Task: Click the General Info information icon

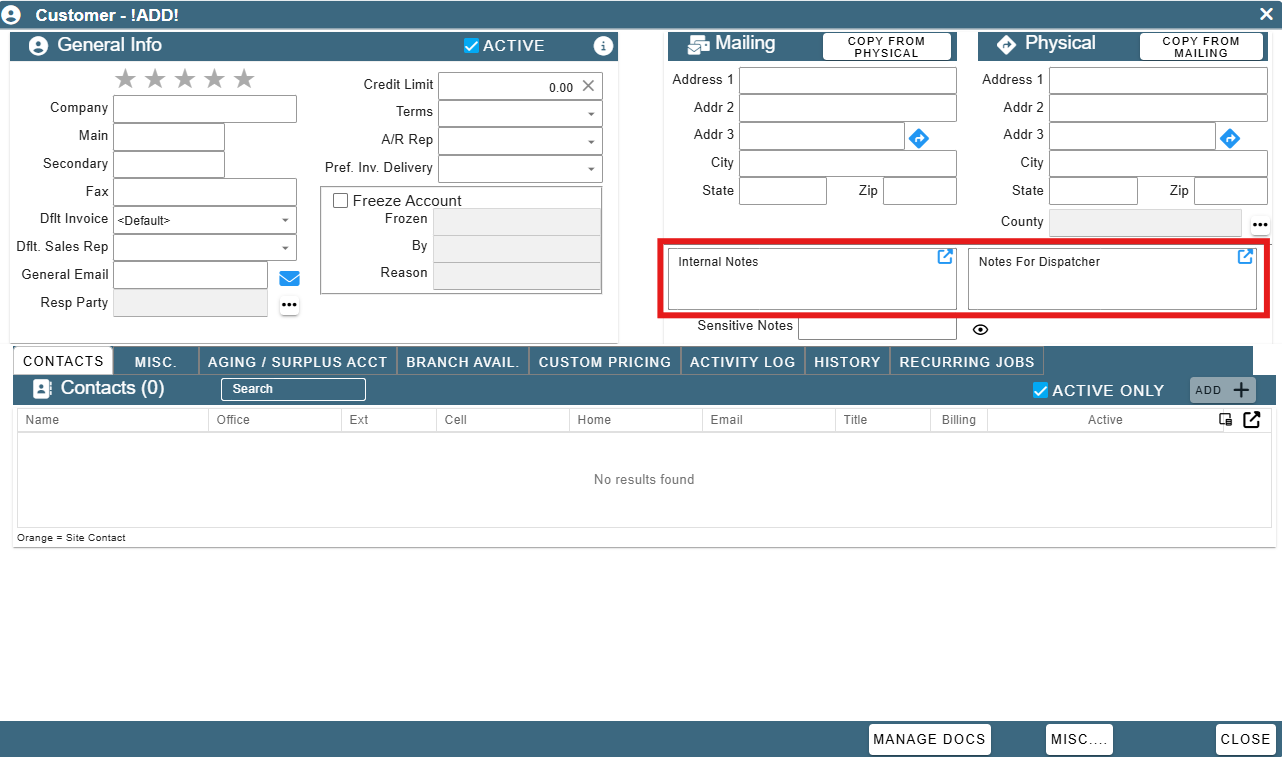Action: click(x=603, y=46)
